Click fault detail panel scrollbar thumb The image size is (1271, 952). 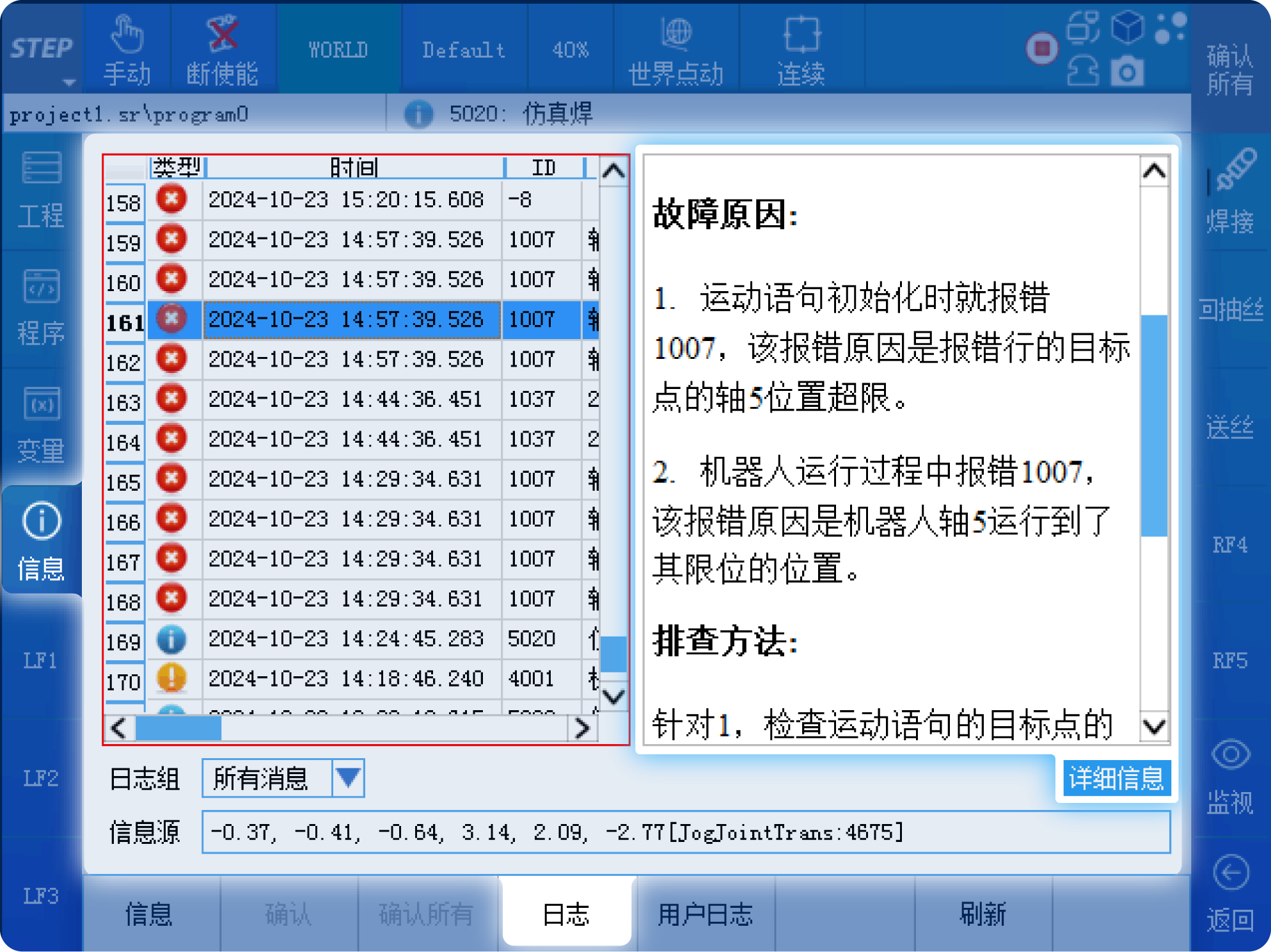coord(1155,425)
